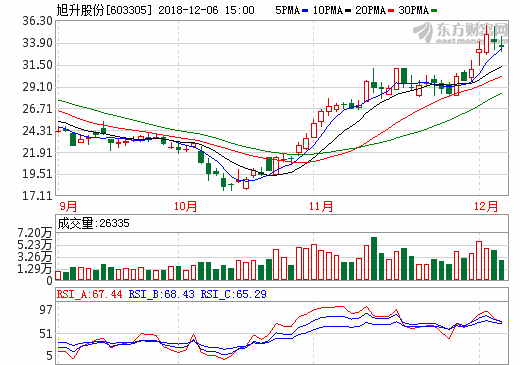
Task: Click the RSI_B:68.43 indicator label
Action: point(161,294)
